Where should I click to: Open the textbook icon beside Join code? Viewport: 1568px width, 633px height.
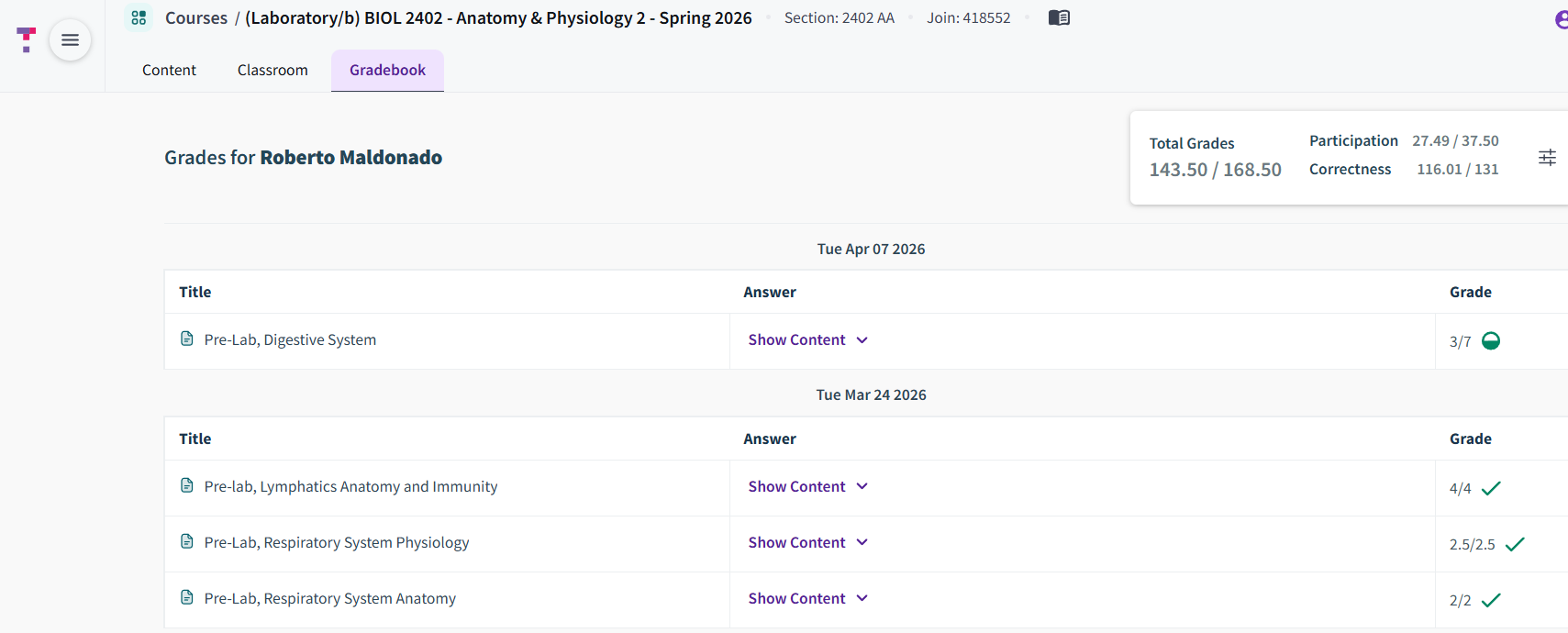pyautogui.click(x=1059, y=17)
